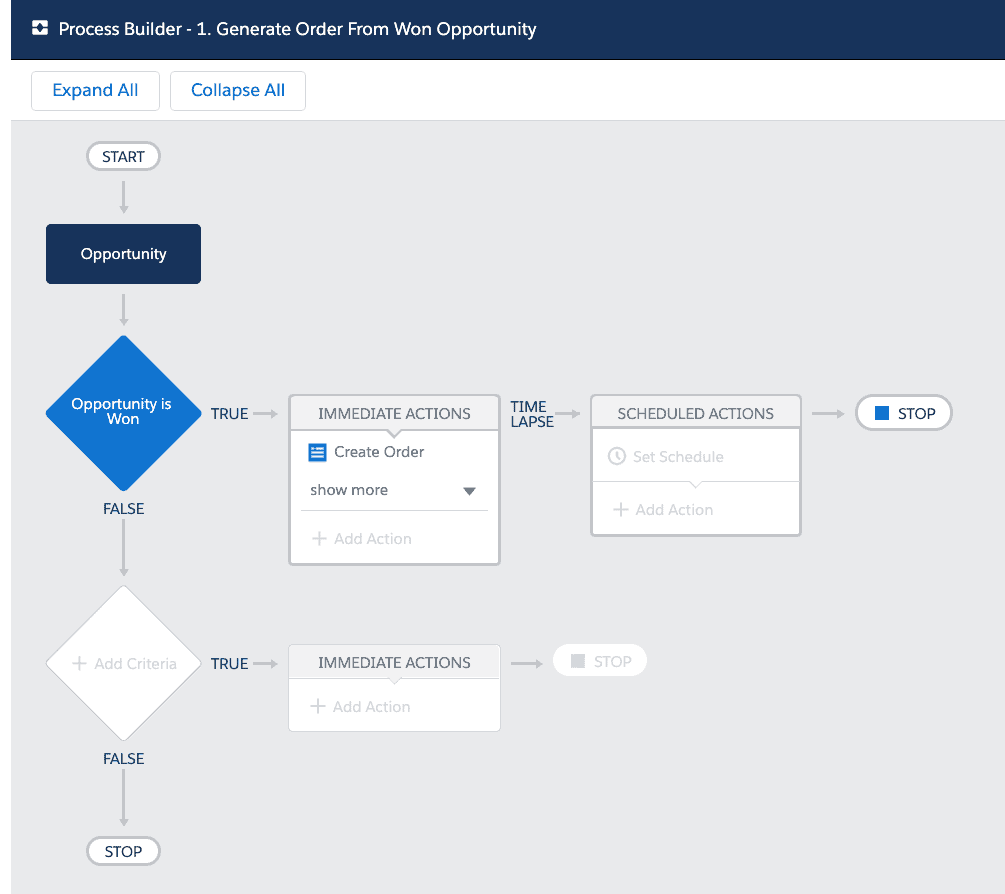
Task: Click the Process Builder title text
Action: click(x=297, y=29)
